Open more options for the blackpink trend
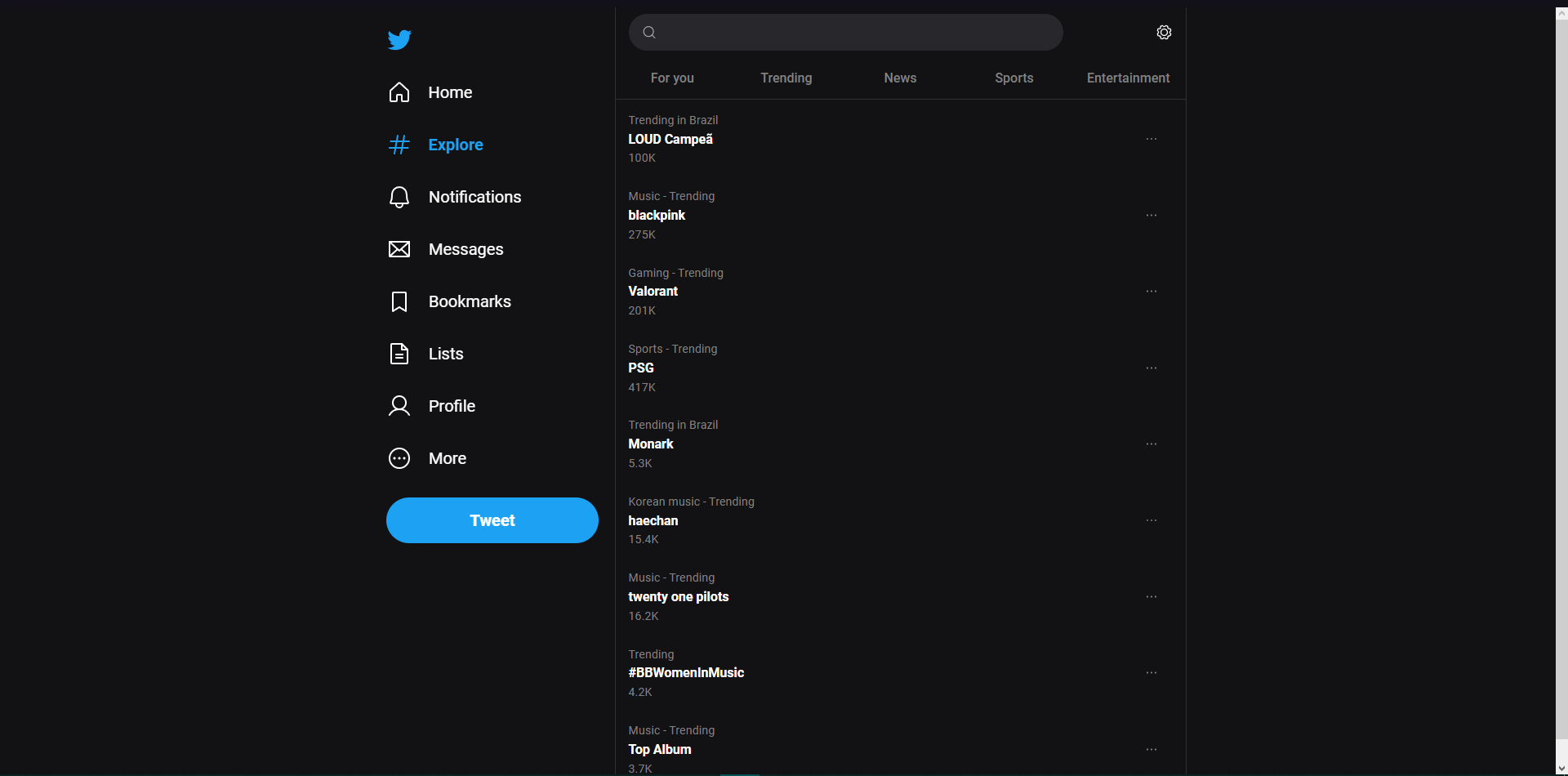1568x776 pixels. point(1151,215)
